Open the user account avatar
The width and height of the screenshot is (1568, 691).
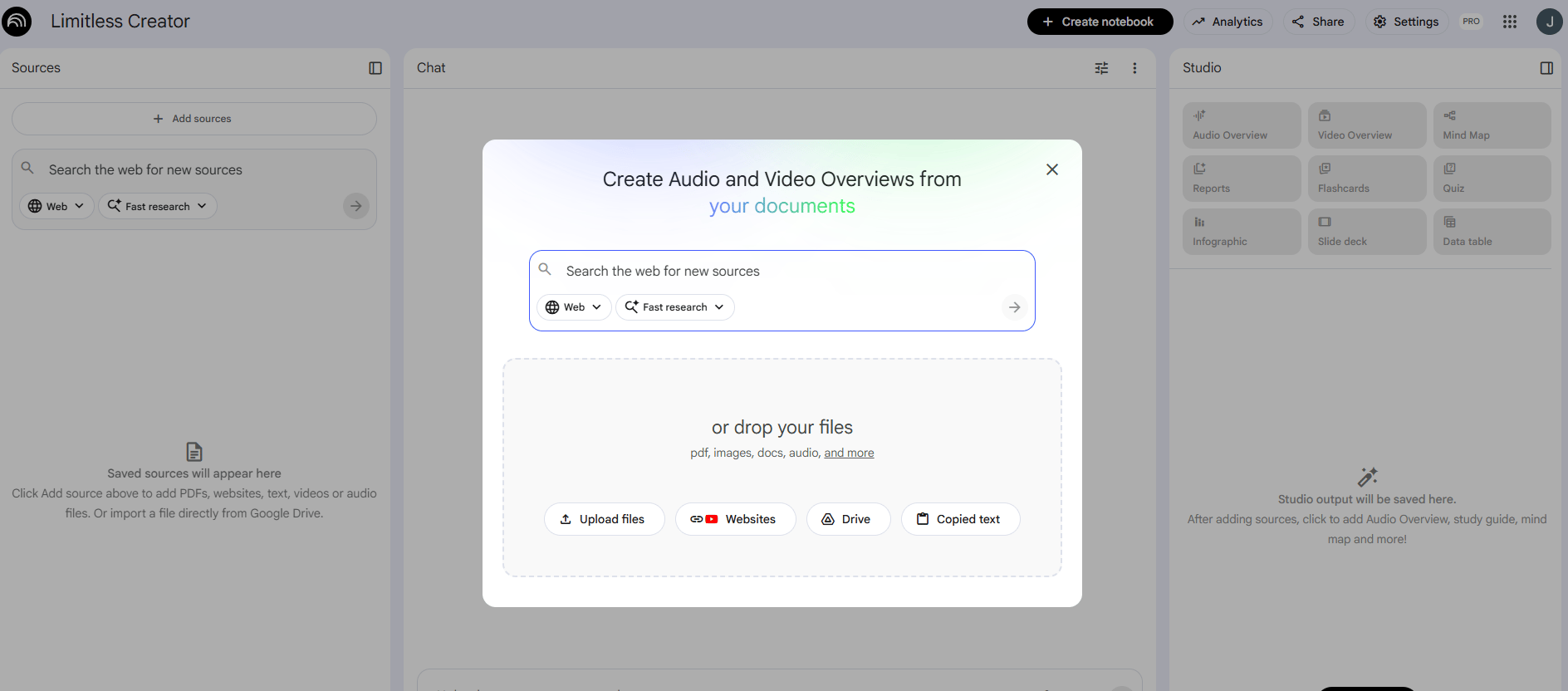tap(1549, 22)
